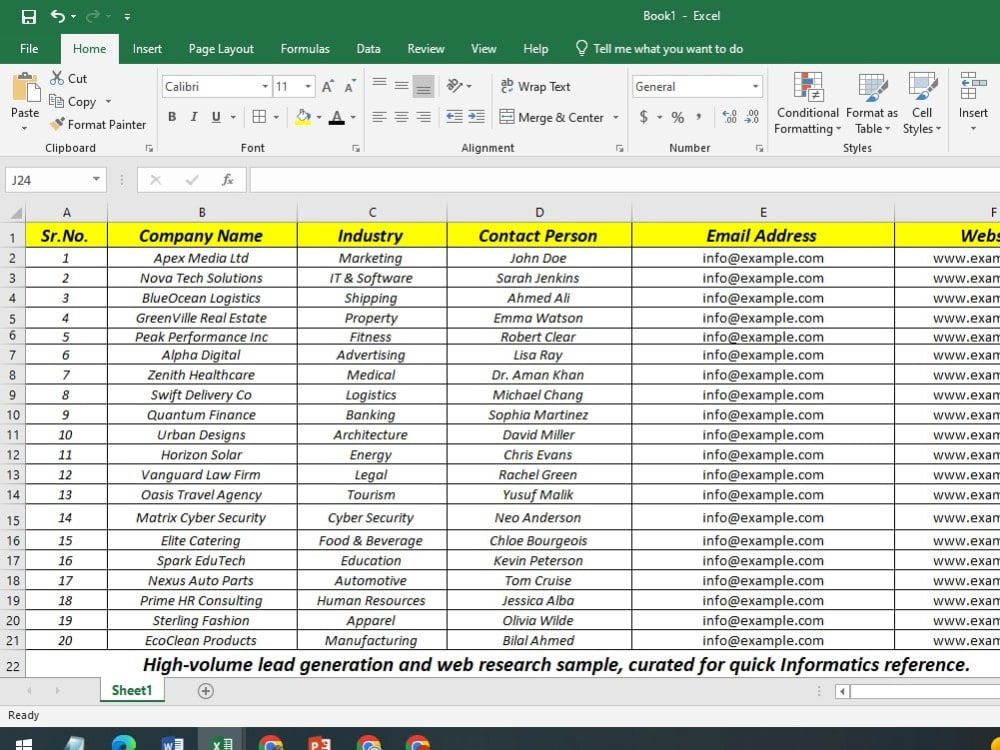Click the Cut scissors icon
The image size is (1000, 750).
[x=57, y=78]
